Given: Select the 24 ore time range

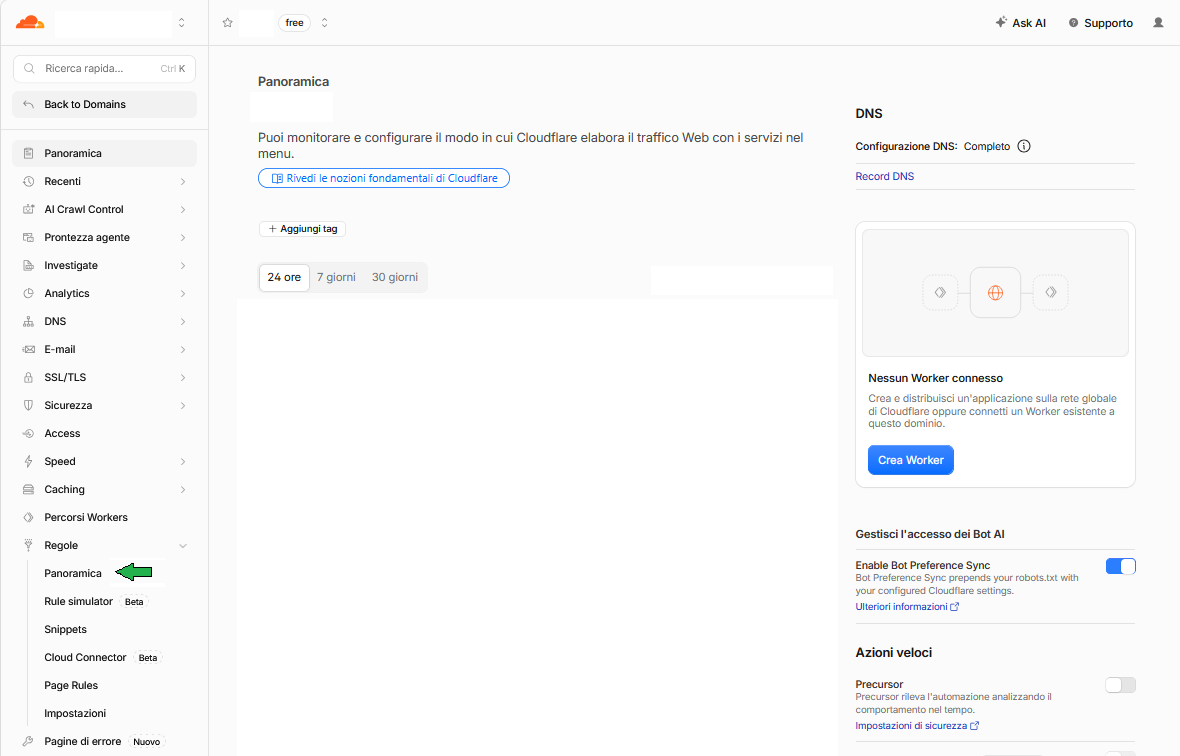Looking at the screenshot, I should 284,278.
